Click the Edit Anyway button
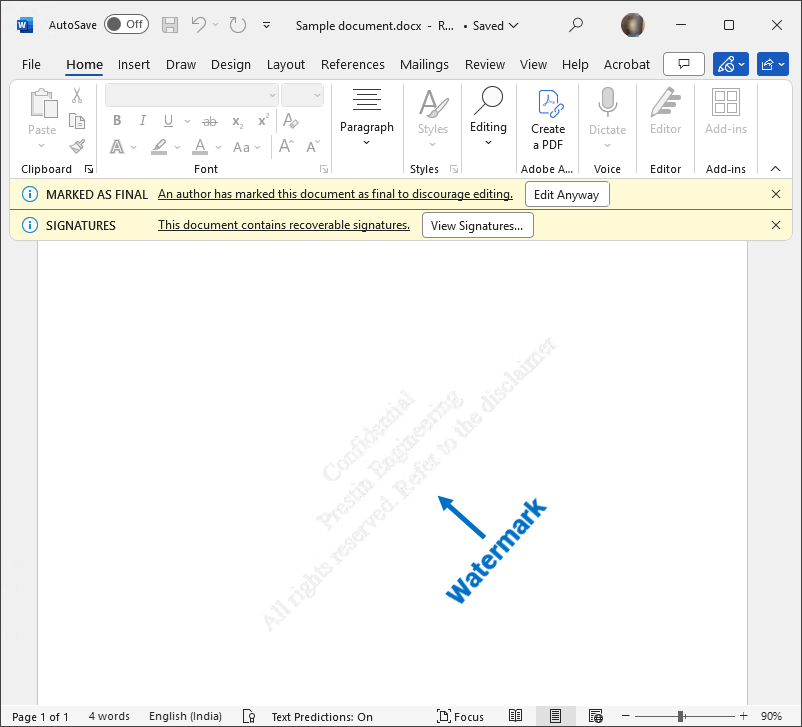 pos(567,194)
